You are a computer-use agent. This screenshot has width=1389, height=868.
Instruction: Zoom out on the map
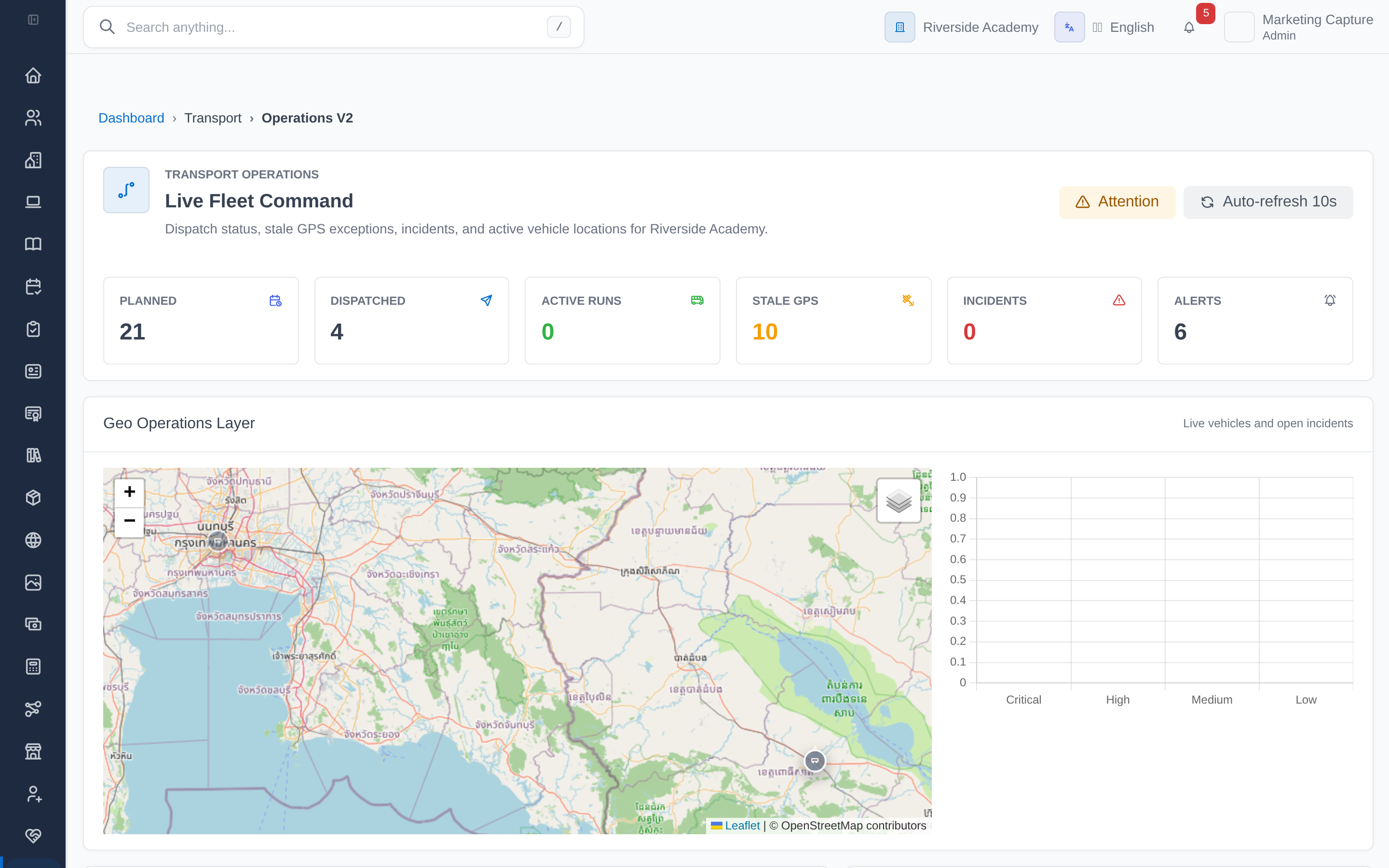[x=129, y=522]
